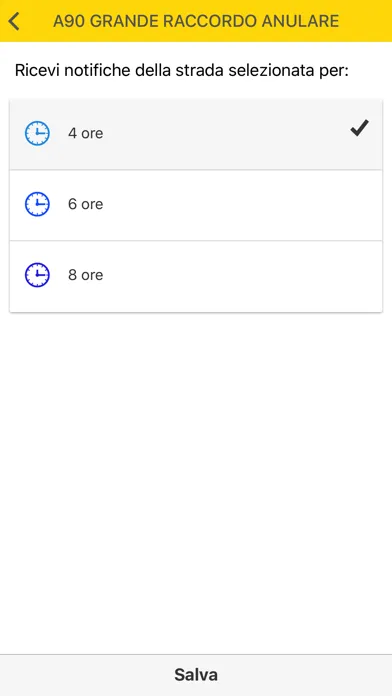392x696 pixels.
Task: Click the light blue clock icon beside 4 ore
Action: [x=37, y=133]
